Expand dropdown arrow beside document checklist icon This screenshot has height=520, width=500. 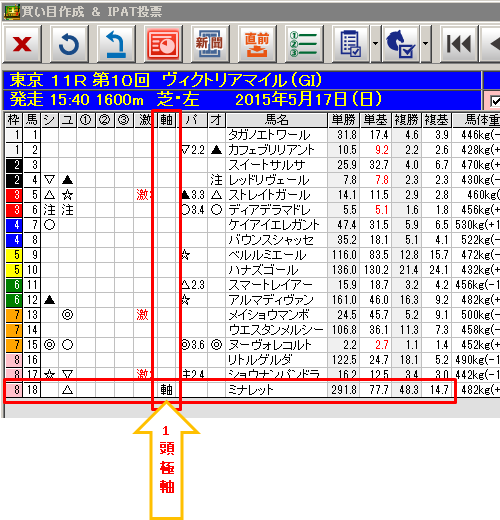375,44
